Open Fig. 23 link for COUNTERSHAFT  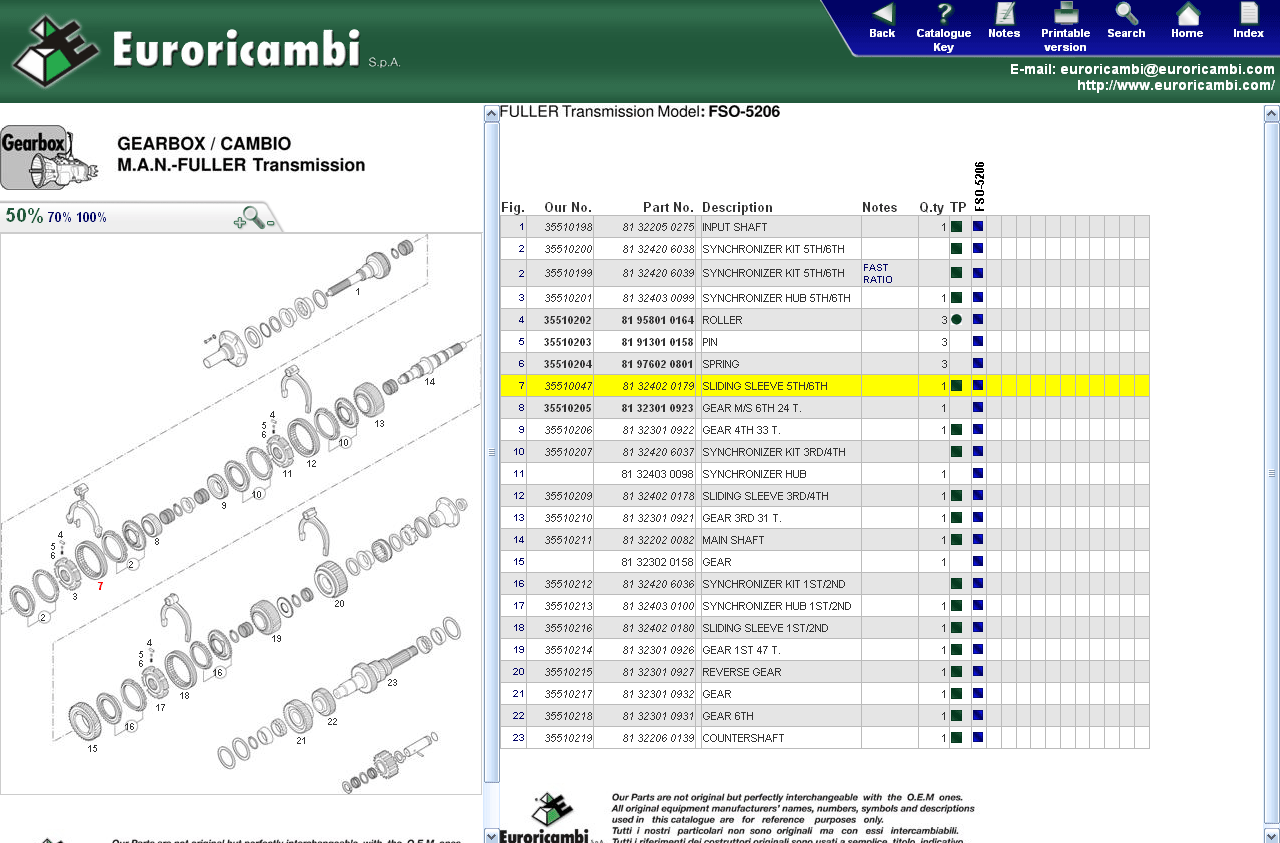coord(519,738)
